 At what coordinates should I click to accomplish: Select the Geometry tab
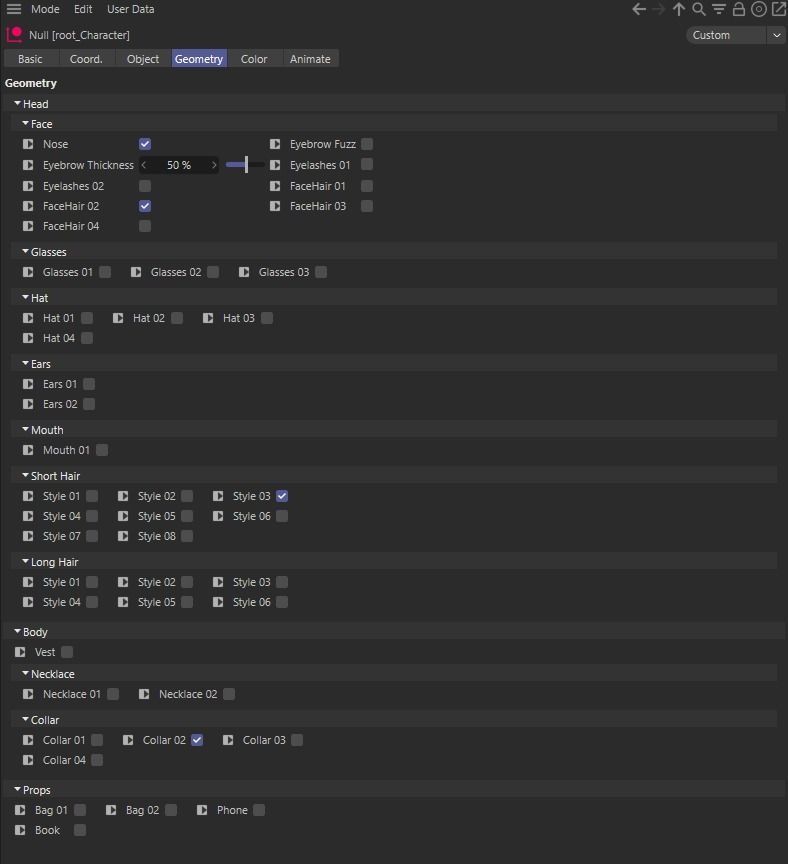[x=199, y=58]
